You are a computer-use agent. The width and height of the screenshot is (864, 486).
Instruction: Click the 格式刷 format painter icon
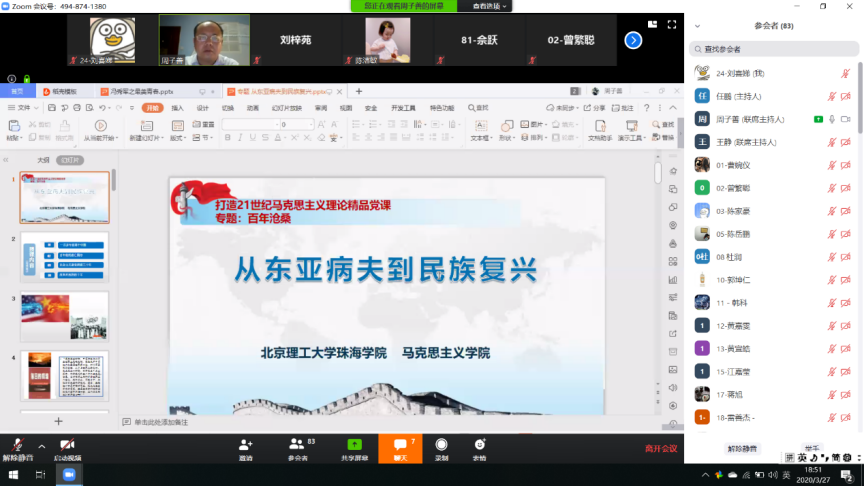tap(64, 126)
